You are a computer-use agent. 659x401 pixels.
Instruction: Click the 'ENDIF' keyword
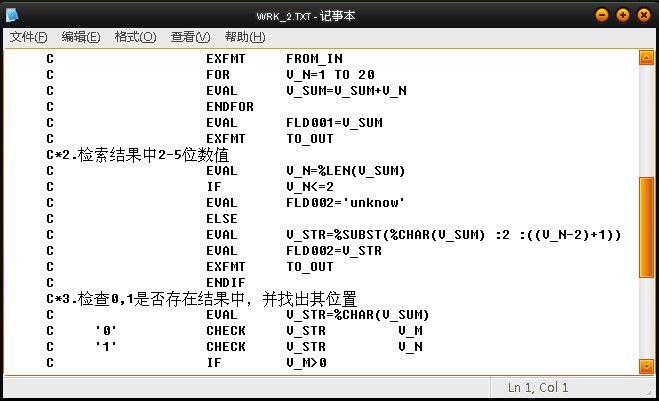(x=226, y=283)
